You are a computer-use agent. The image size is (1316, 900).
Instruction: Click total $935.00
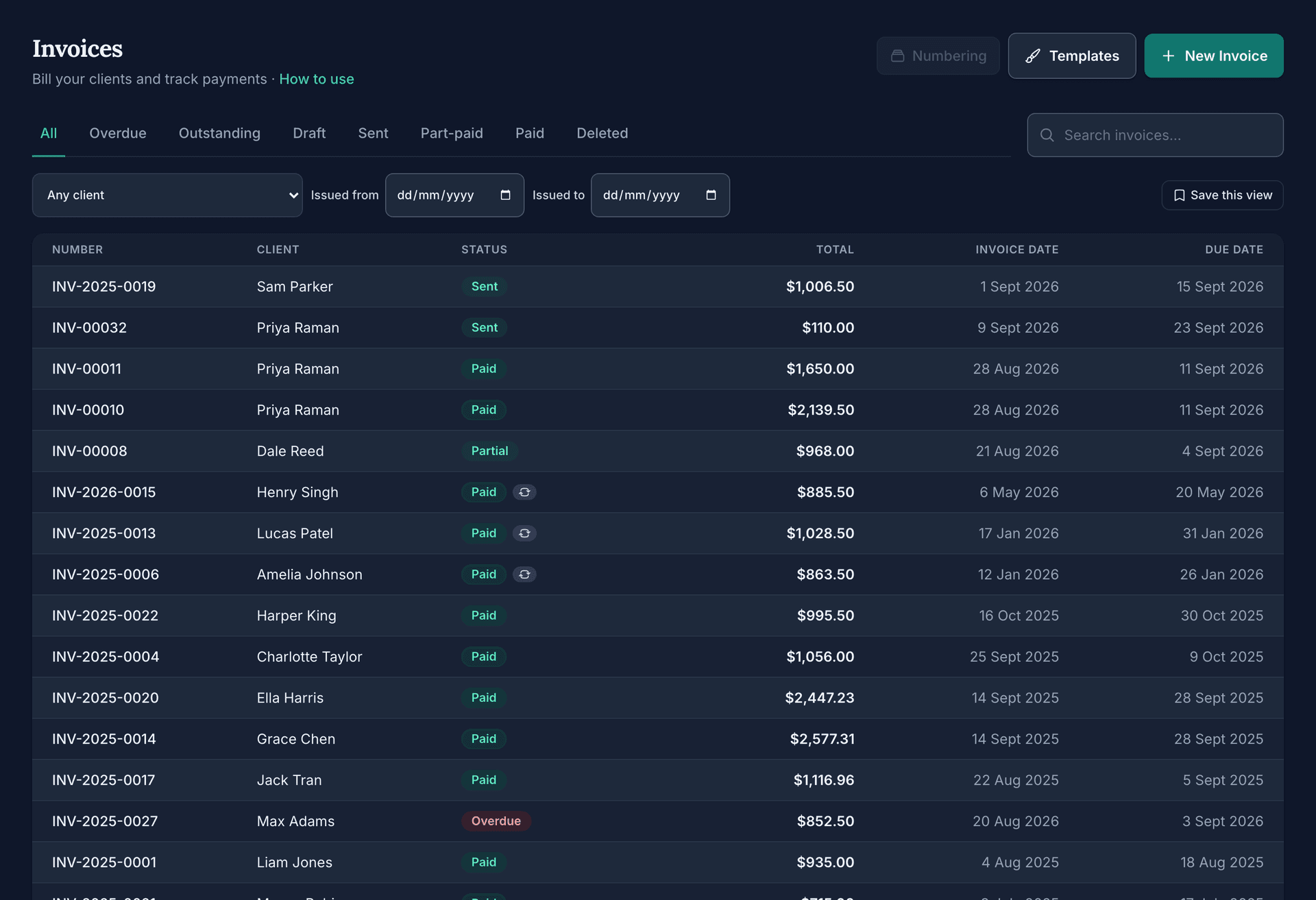(825, 862)
